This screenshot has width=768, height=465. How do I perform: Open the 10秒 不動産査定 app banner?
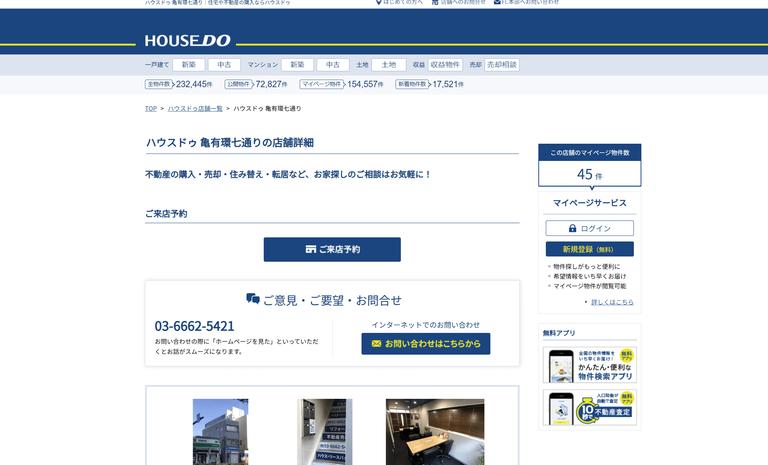[590, 408]
